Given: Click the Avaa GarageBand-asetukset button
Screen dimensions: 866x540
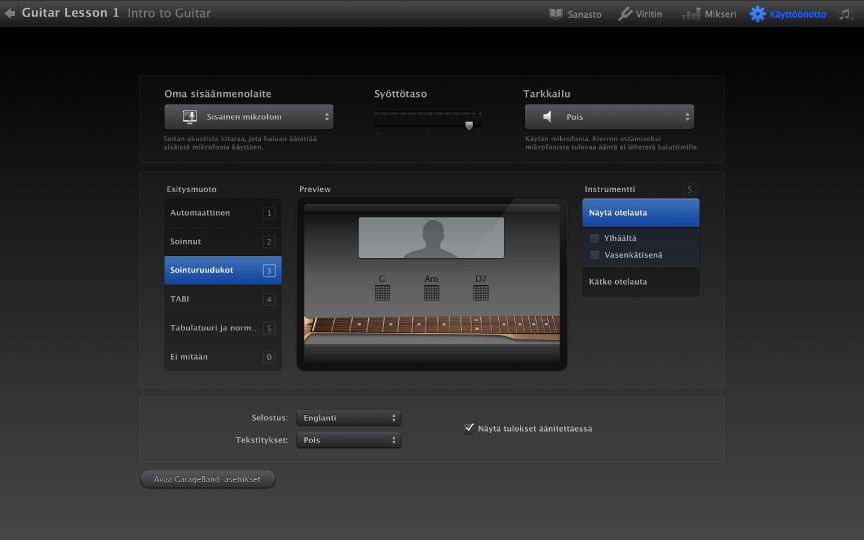Looking at the screenshot, I should [207, 479].
